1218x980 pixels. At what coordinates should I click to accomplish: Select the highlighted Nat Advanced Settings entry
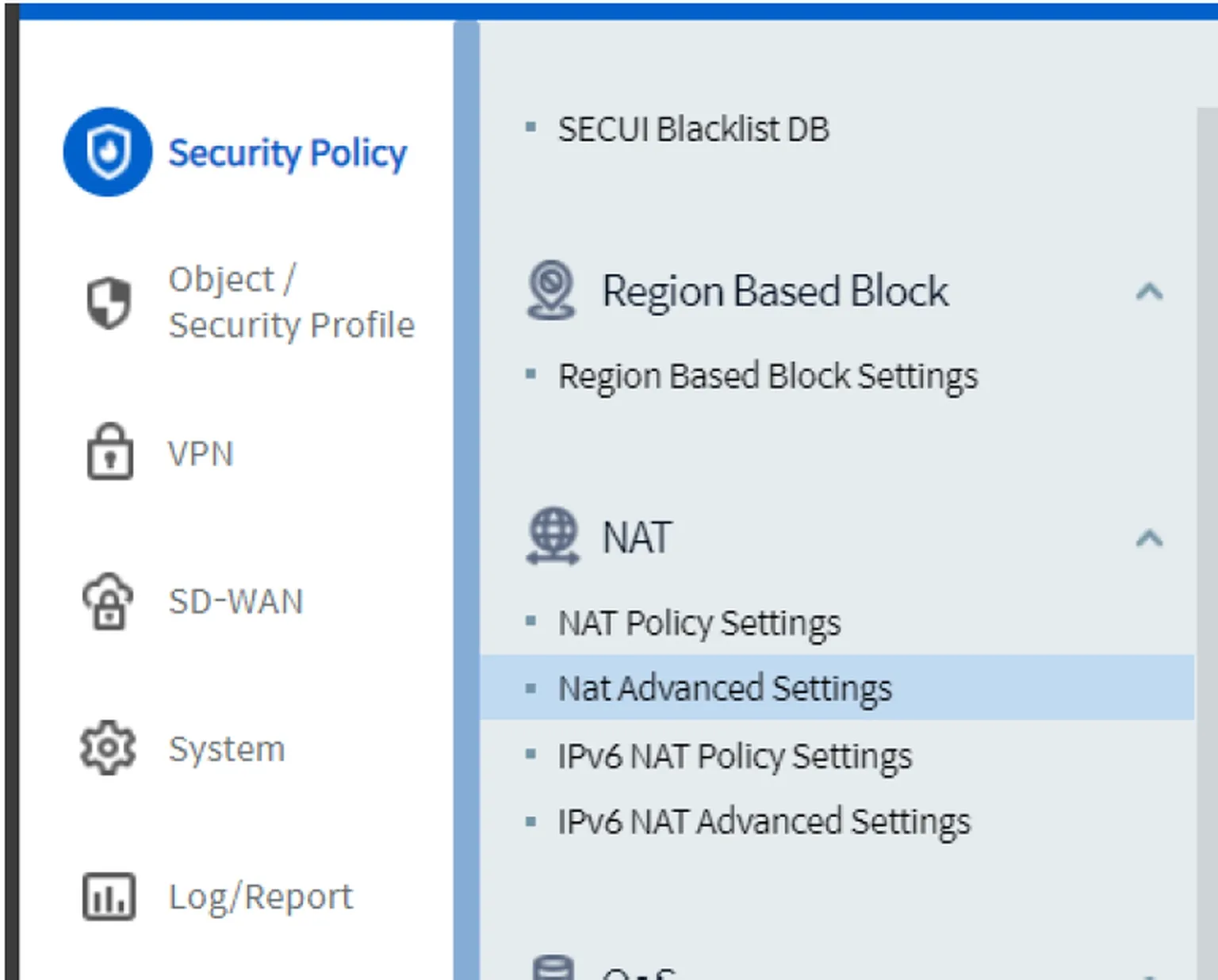pyautogui.click(x=725, y=688)
